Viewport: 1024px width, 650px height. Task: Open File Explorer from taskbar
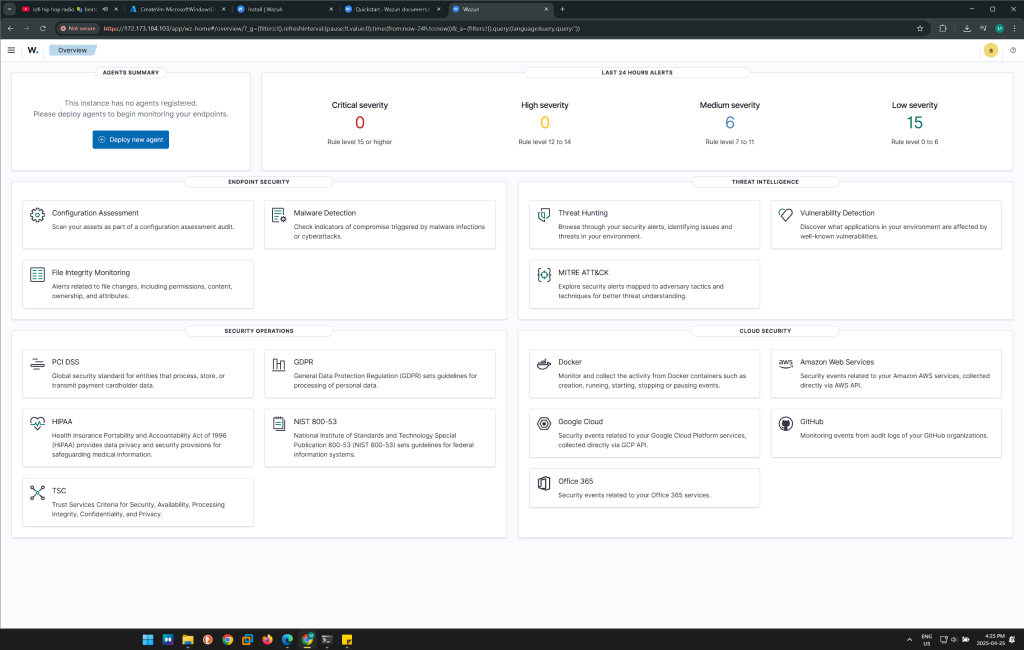(187, 640)
